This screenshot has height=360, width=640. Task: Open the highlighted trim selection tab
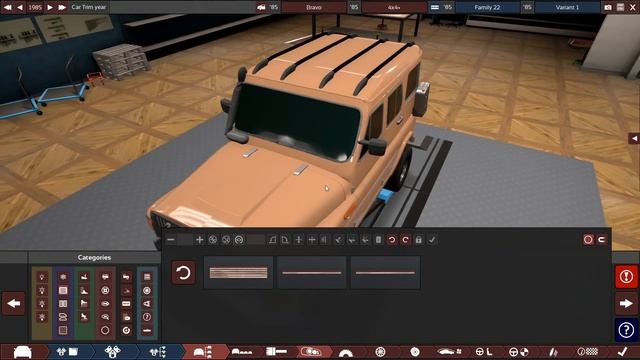tap(203, 352)
